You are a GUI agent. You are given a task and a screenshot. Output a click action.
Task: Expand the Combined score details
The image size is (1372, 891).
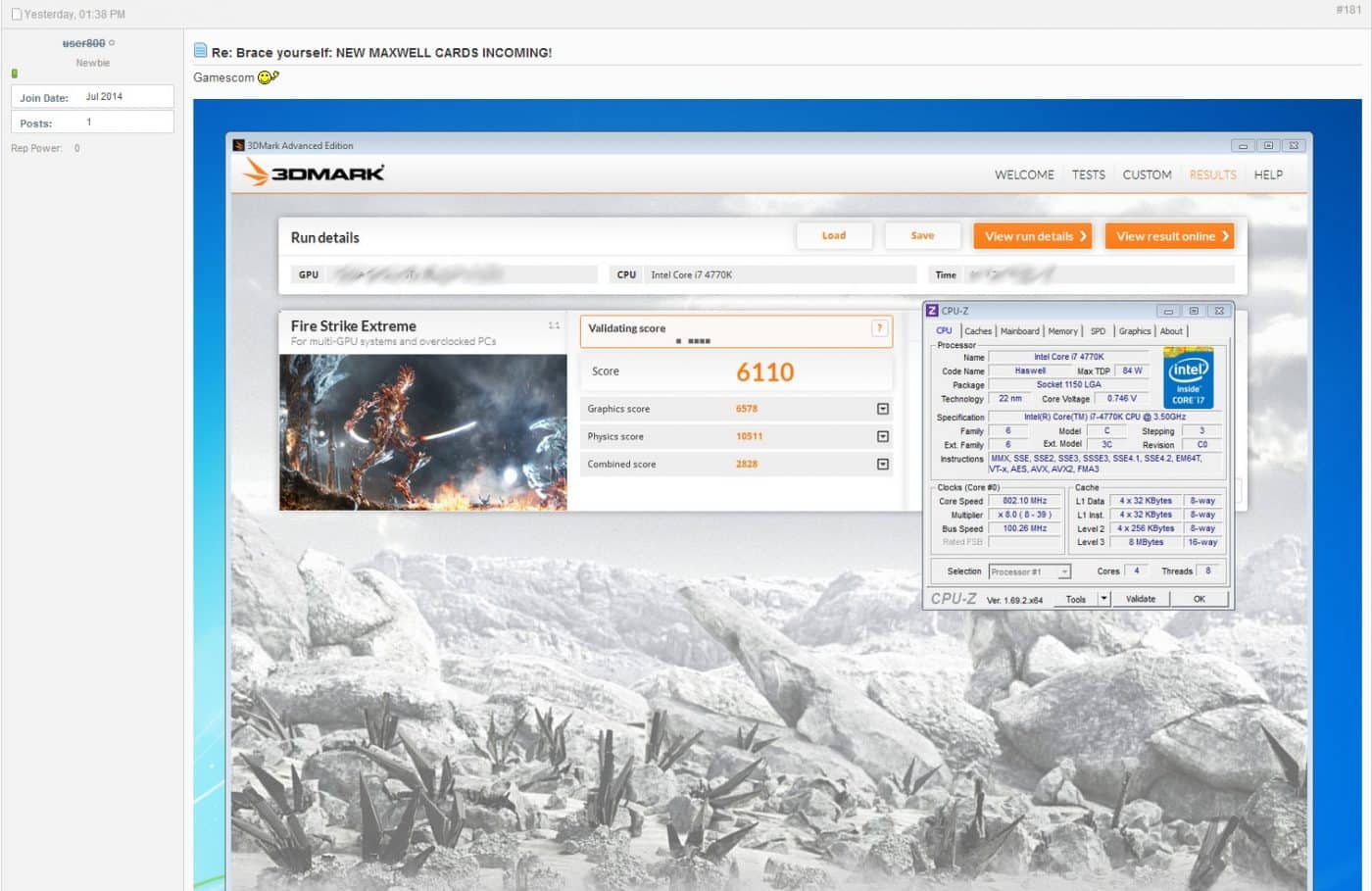(x=883, y=464)
